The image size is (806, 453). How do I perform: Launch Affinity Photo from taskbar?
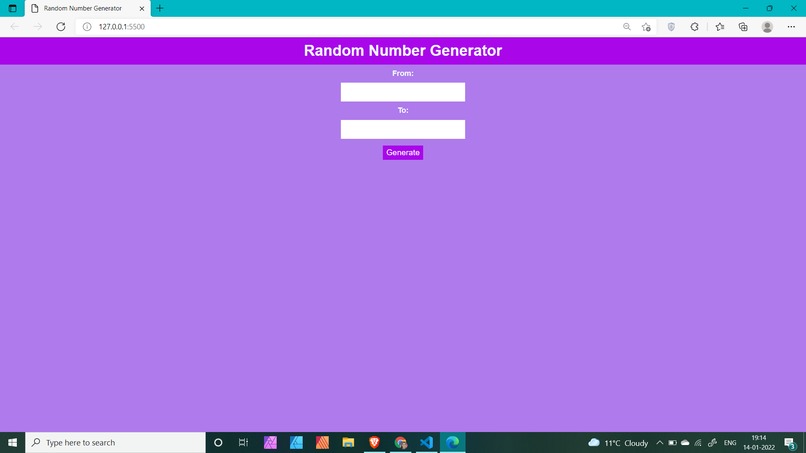(x=270, y=443)
